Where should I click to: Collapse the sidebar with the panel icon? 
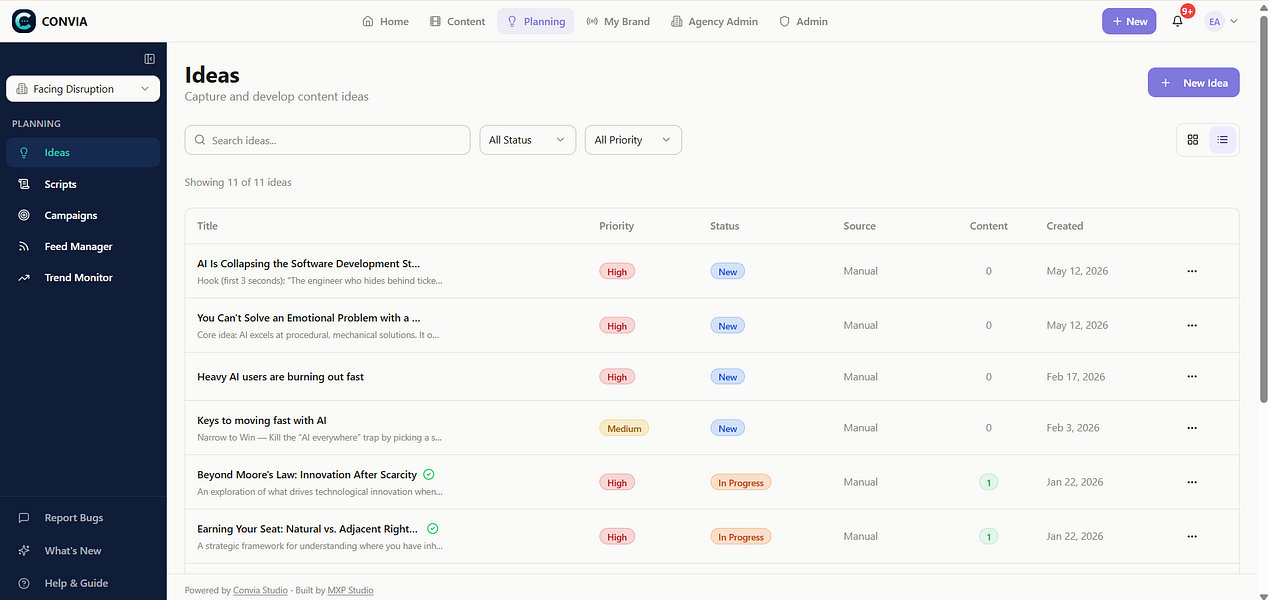click(x=150, y=59)
